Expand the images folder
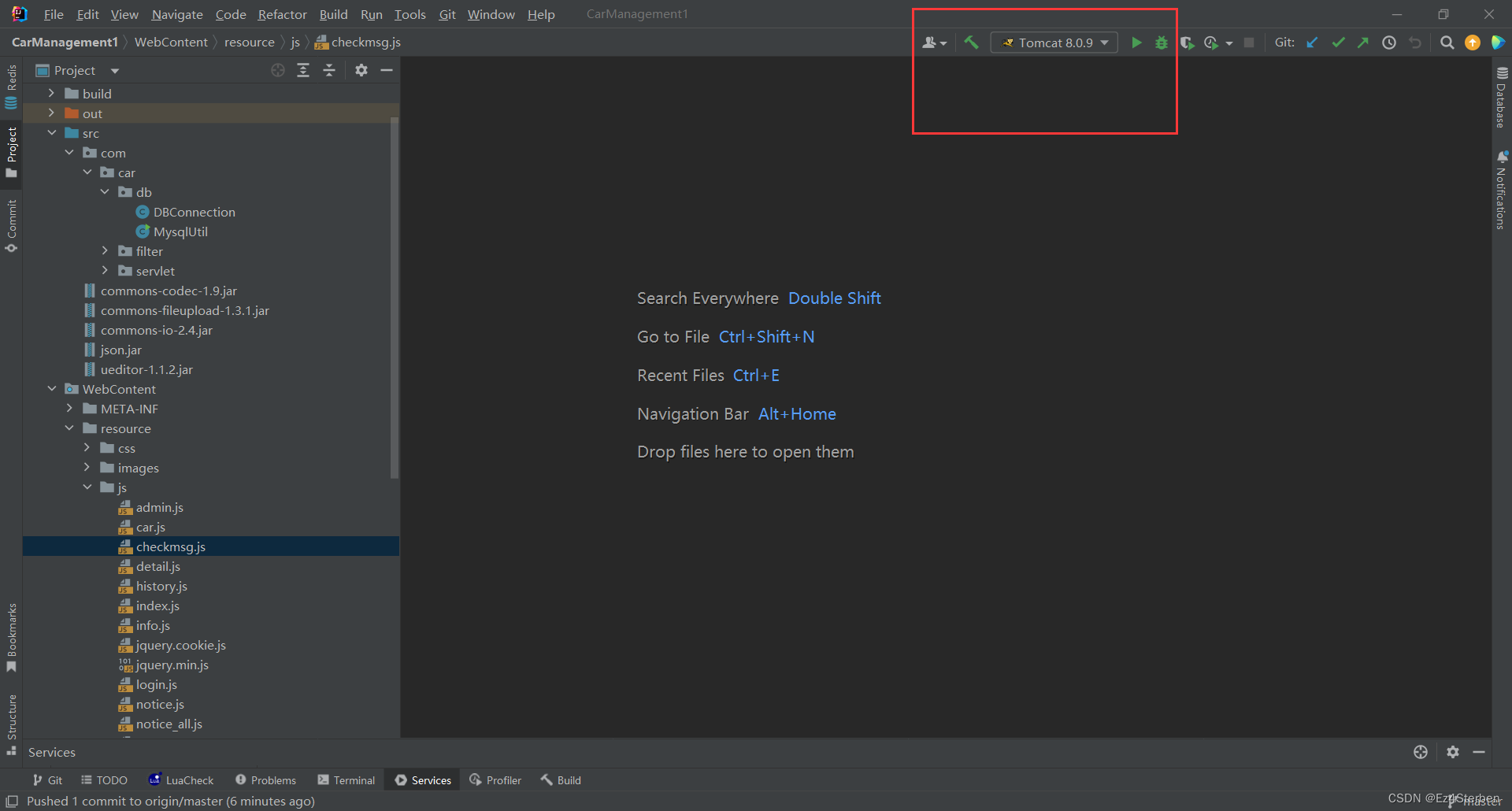 click(87, 467)
